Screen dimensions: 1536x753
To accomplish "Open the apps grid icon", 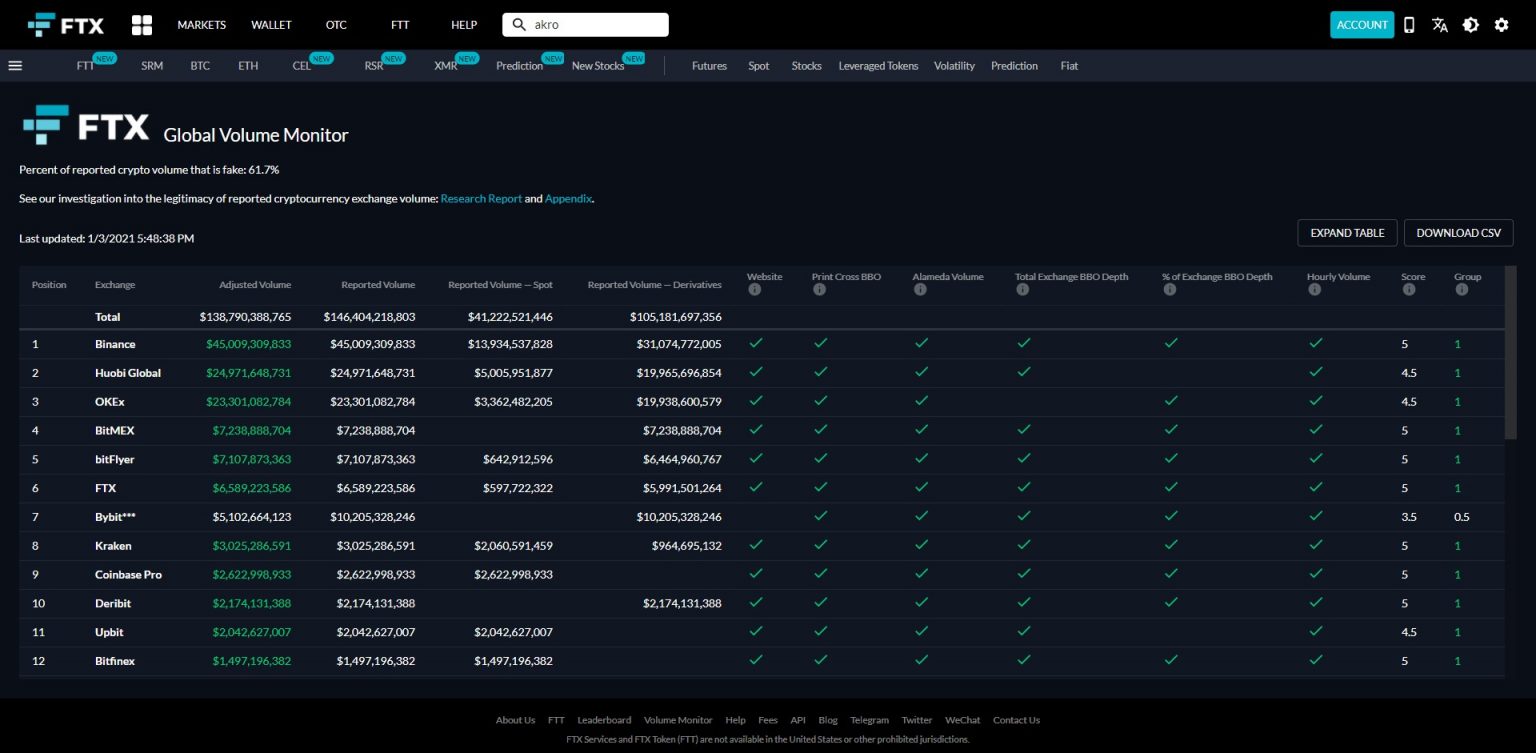I will (142, 25).
